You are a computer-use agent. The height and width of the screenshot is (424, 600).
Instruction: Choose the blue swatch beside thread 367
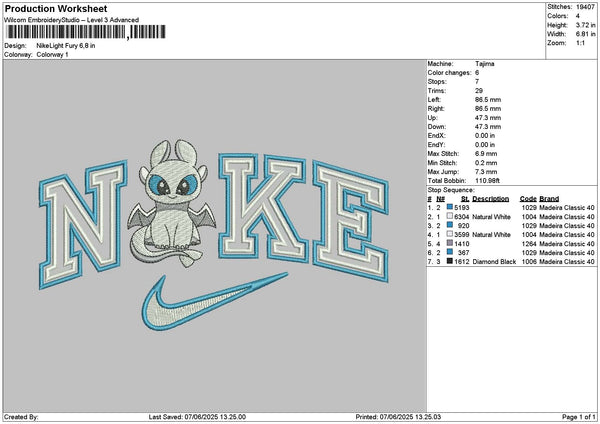tap(450, 252)
